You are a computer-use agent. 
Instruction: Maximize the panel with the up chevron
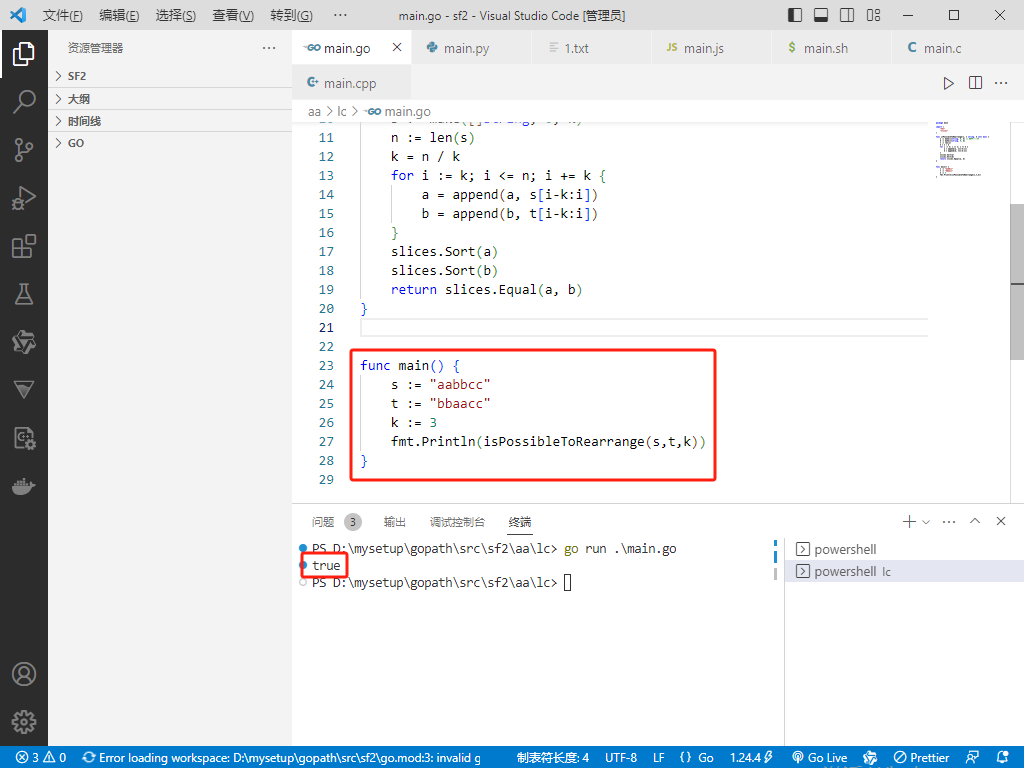coord(975,521)
